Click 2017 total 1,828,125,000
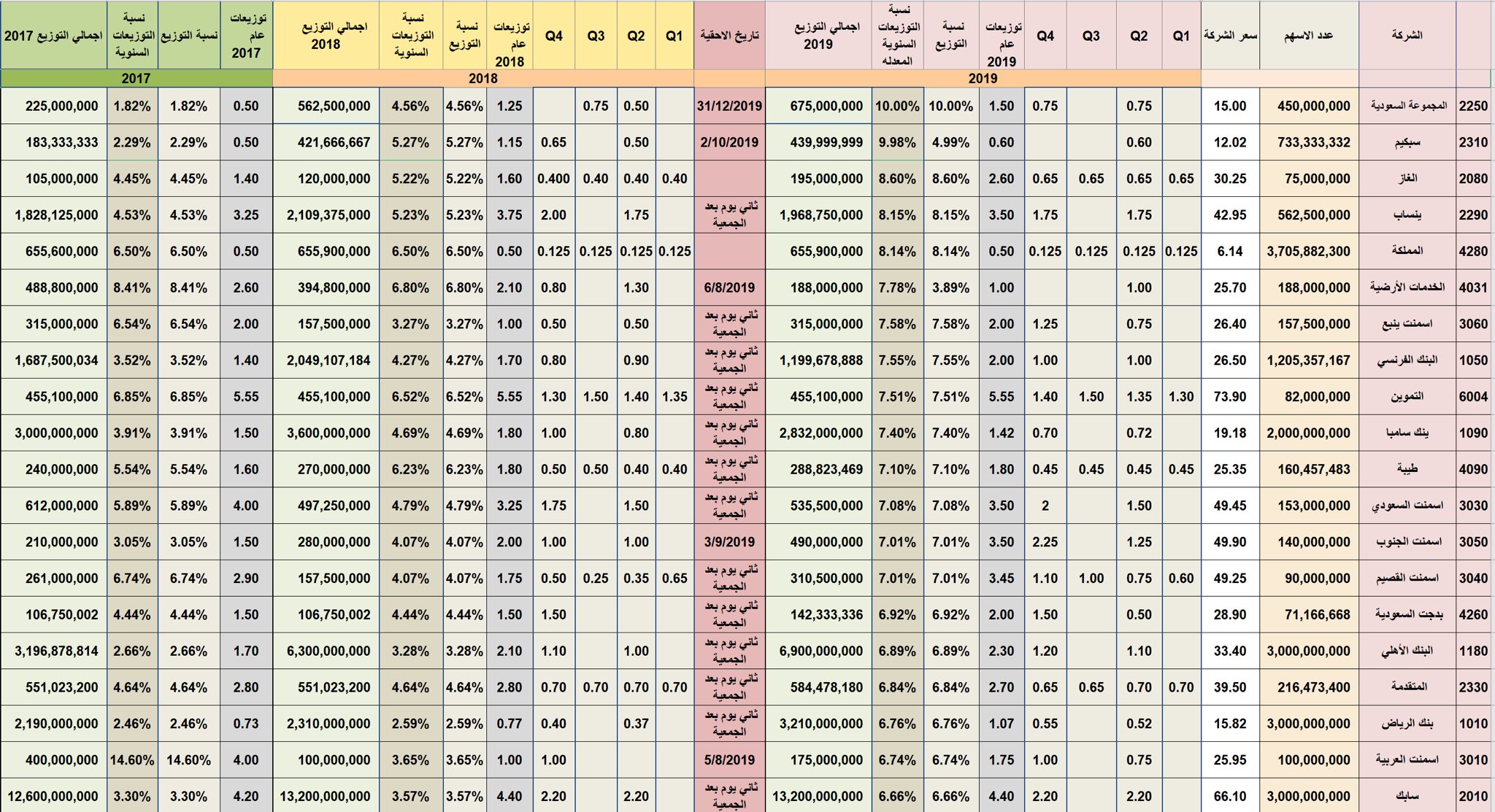This screenshot has height=812, width=1495. 56,215
